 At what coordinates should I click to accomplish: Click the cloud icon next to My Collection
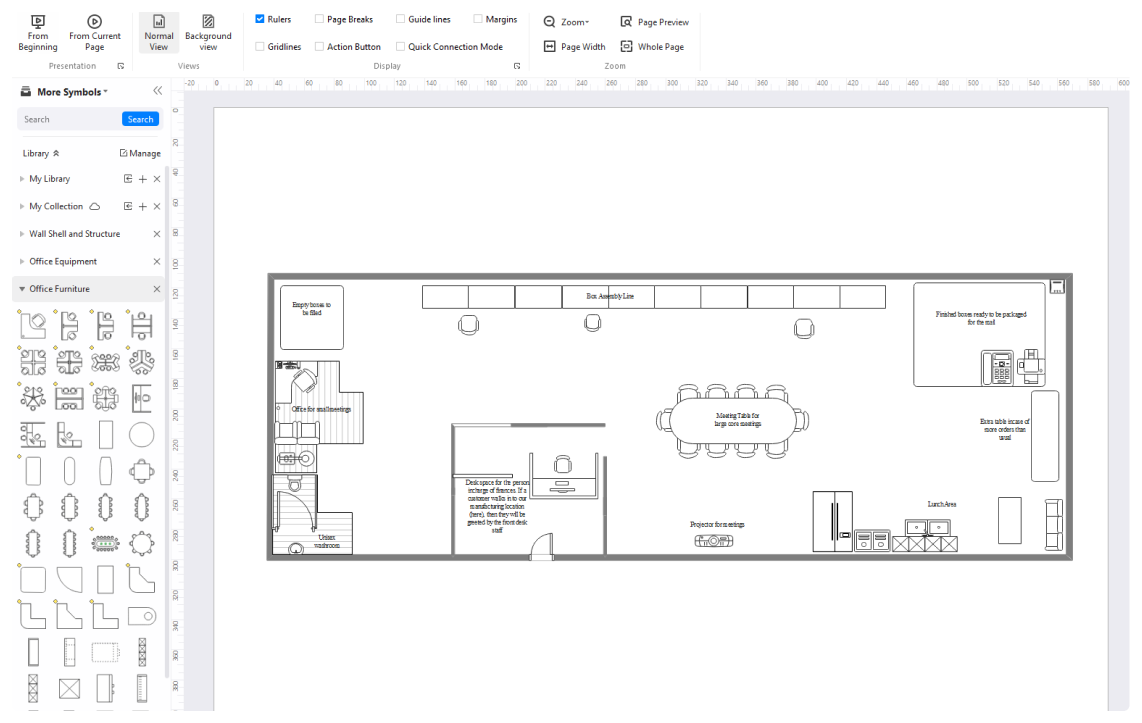95,207
